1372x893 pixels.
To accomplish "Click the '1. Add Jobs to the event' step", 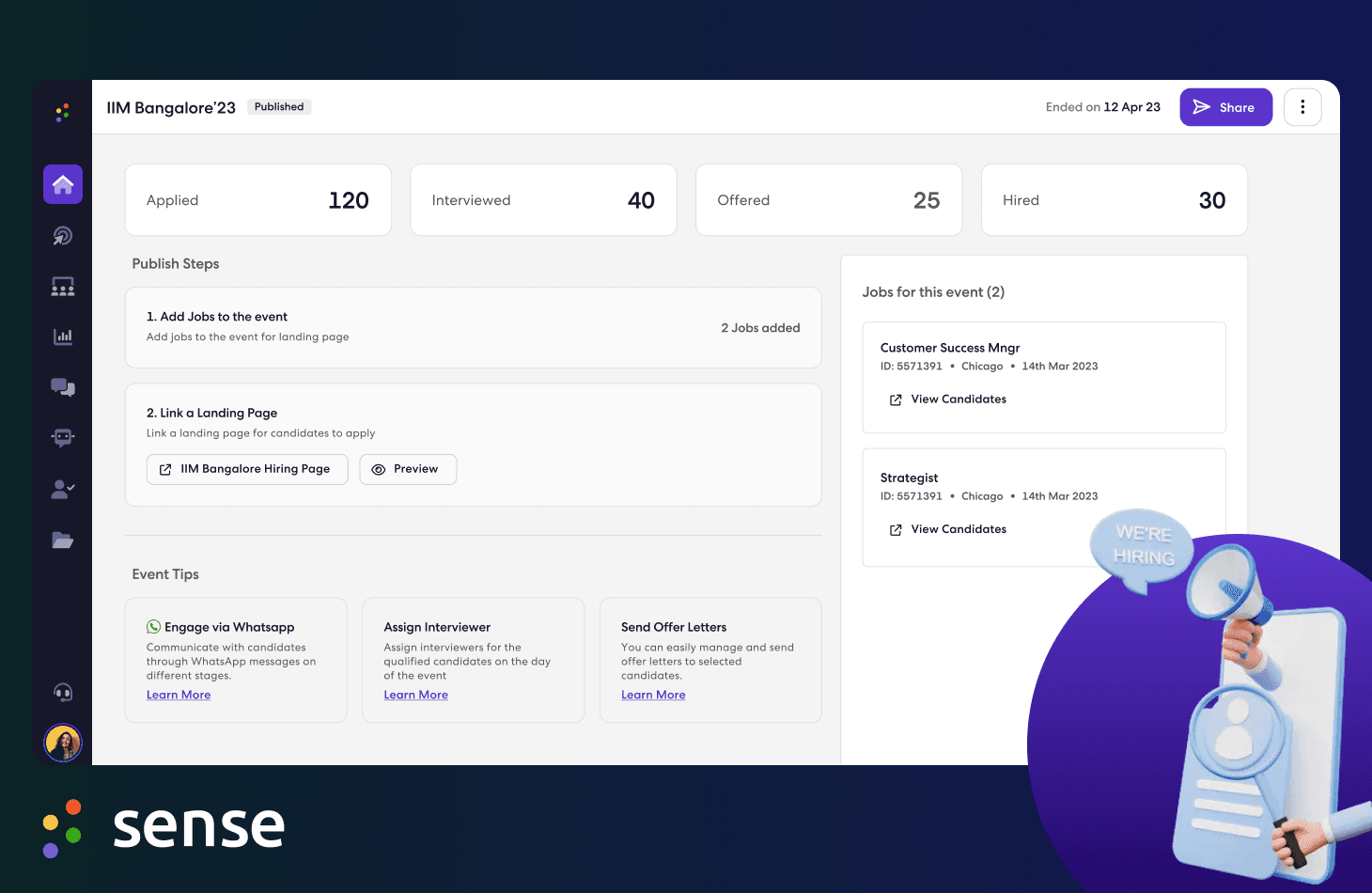I will click(474, 327).
